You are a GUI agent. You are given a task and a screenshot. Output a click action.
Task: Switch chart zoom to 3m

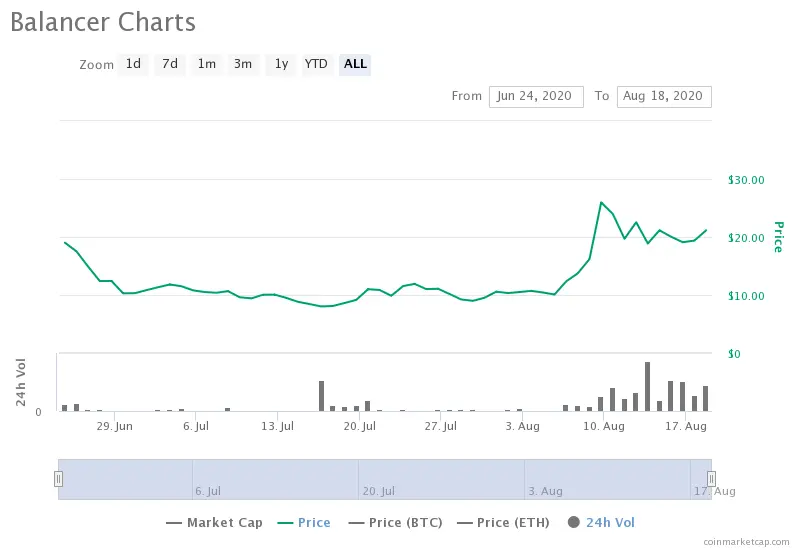pos(243,64)
